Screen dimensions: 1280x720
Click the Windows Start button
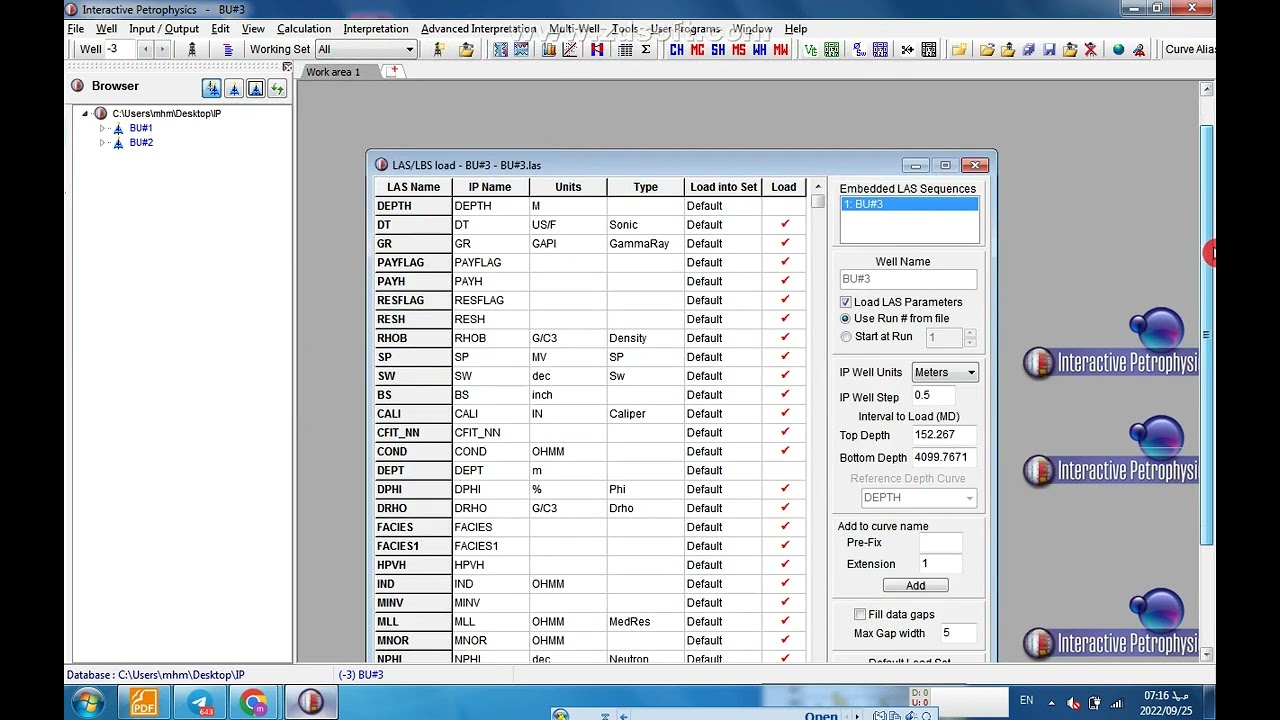[88, 703]
